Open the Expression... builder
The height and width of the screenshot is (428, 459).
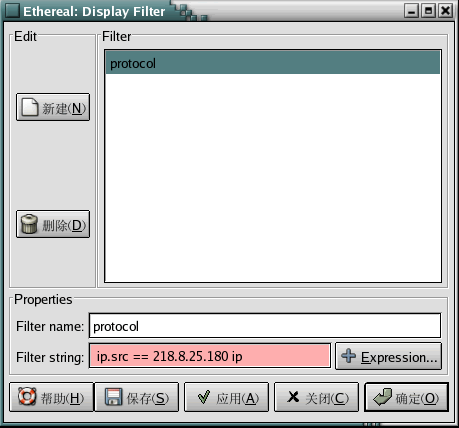pos(388,356)
